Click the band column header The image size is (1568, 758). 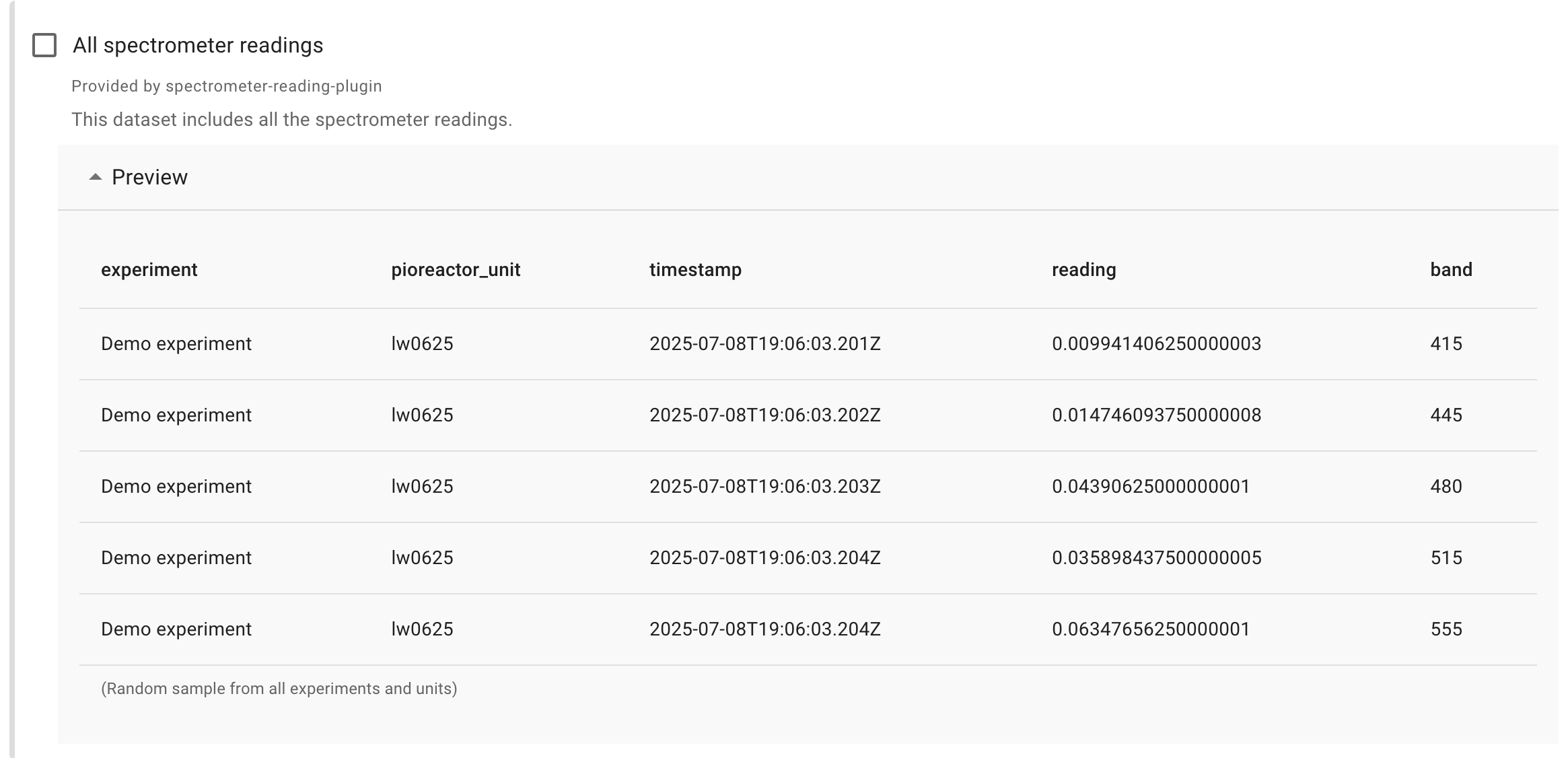click(1451, 270)
